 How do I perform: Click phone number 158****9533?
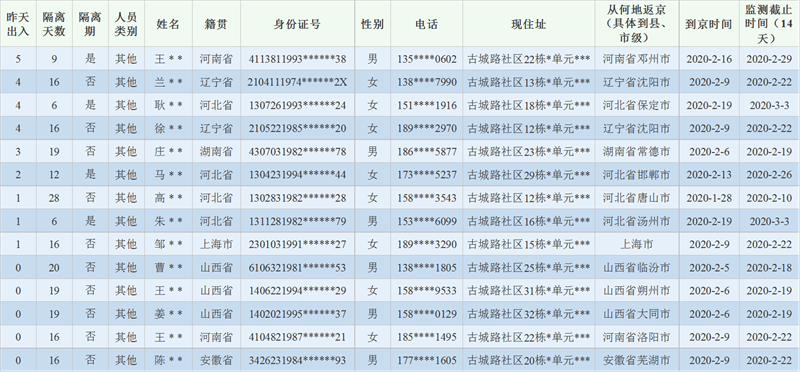[x=427, y=291]
